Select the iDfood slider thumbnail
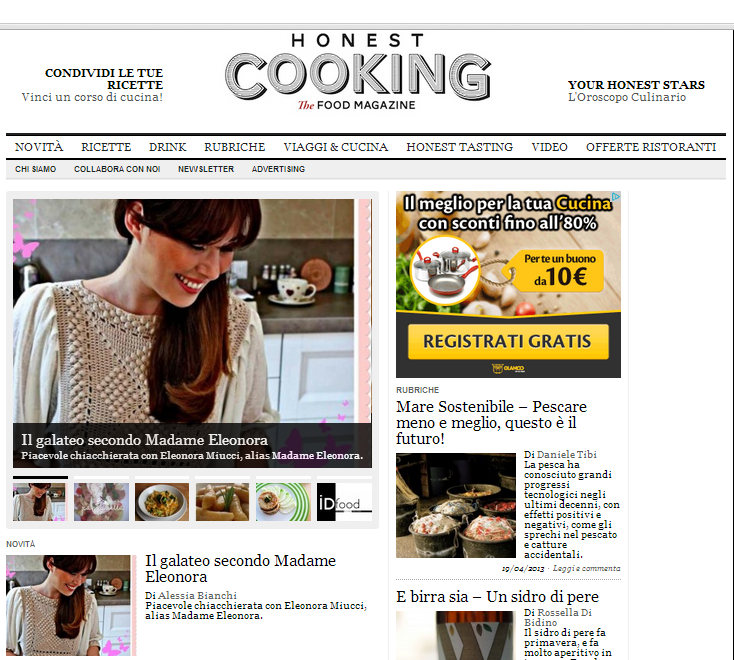 pos(344,502)
